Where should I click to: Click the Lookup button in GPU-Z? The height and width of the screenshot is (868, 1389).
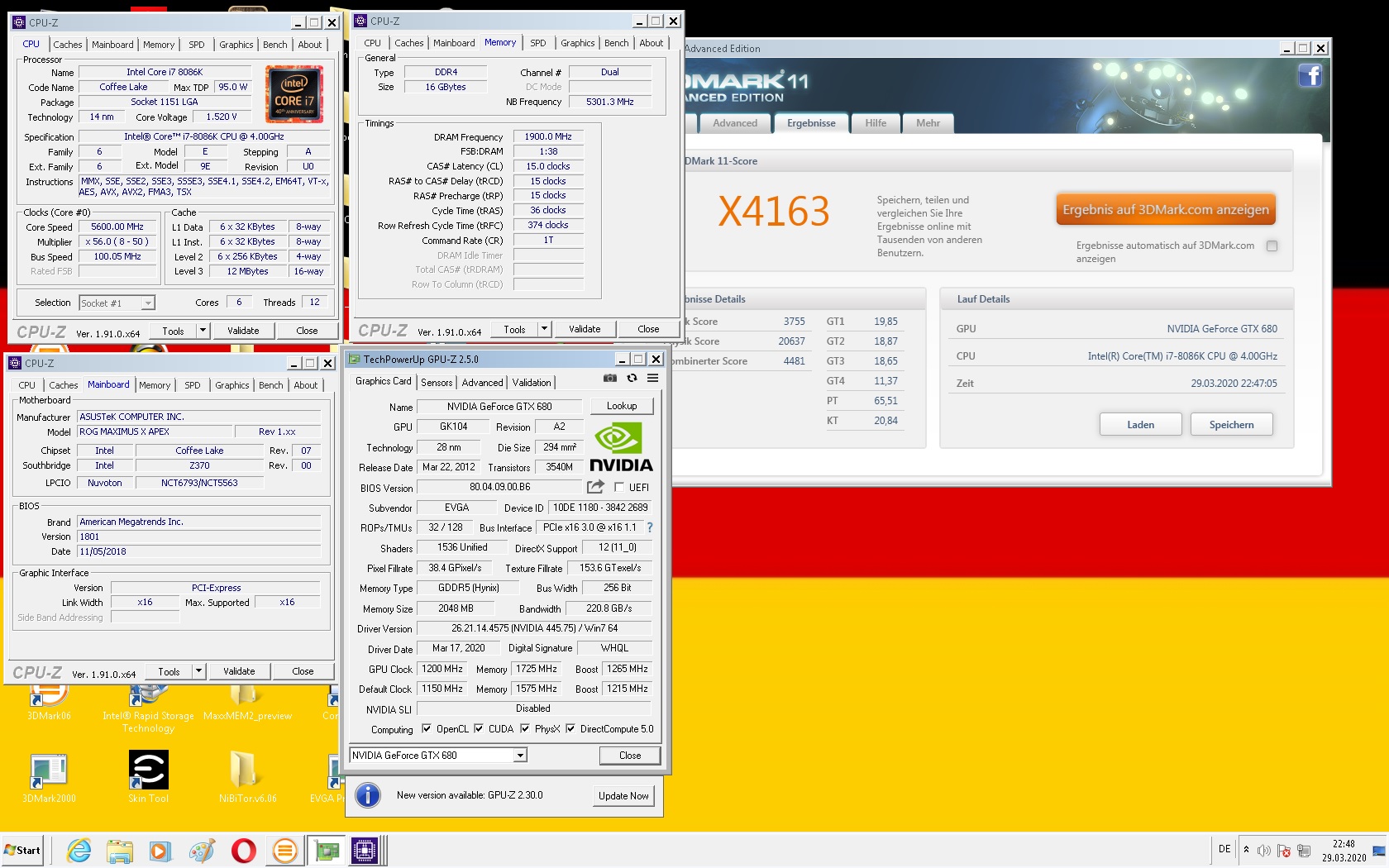pyautogui.click(x=622, y=406)
